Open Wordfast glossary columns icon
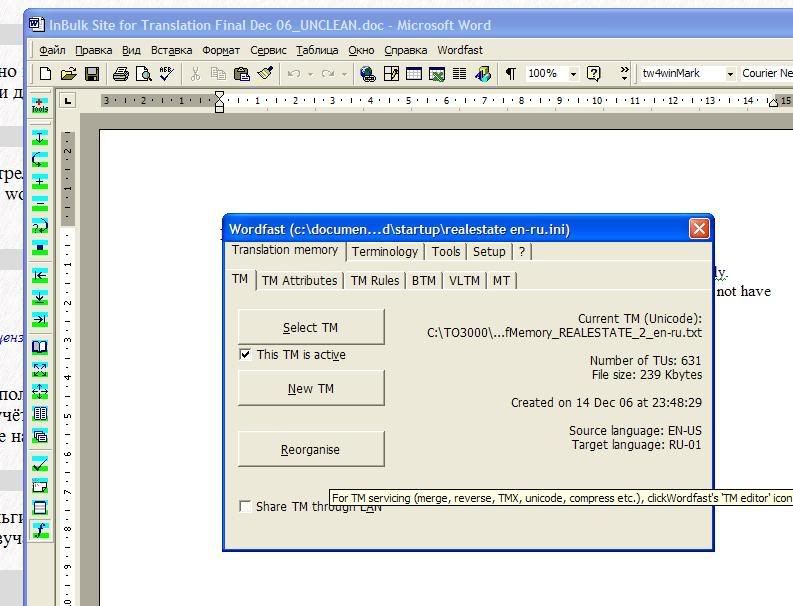The height and width of the screenshot is (606, 793). [x=40, y=414]
